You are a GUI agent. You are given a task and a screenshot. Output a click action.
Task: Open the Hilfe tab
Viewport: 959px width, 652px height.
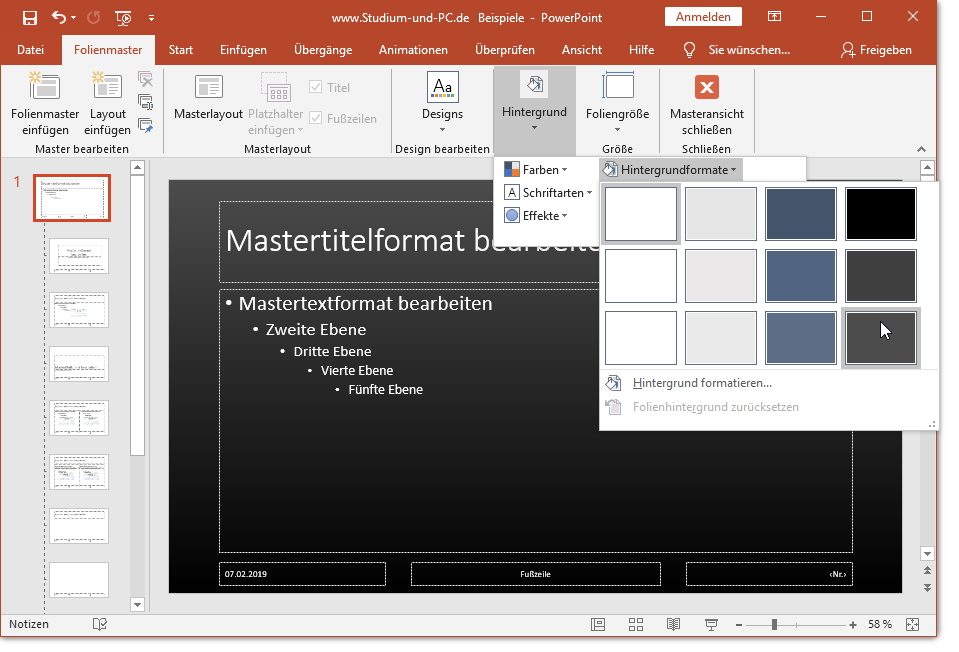click(x=642, y=50)
